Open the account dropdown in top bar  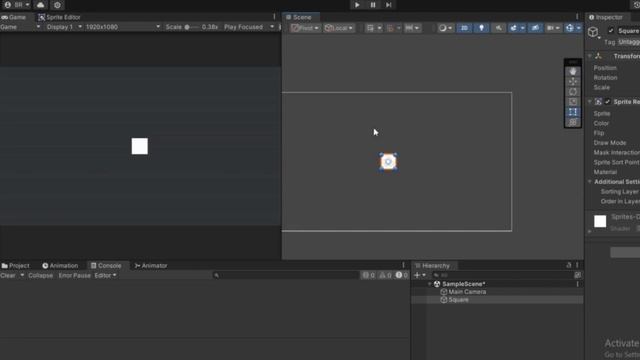[16, 5]
